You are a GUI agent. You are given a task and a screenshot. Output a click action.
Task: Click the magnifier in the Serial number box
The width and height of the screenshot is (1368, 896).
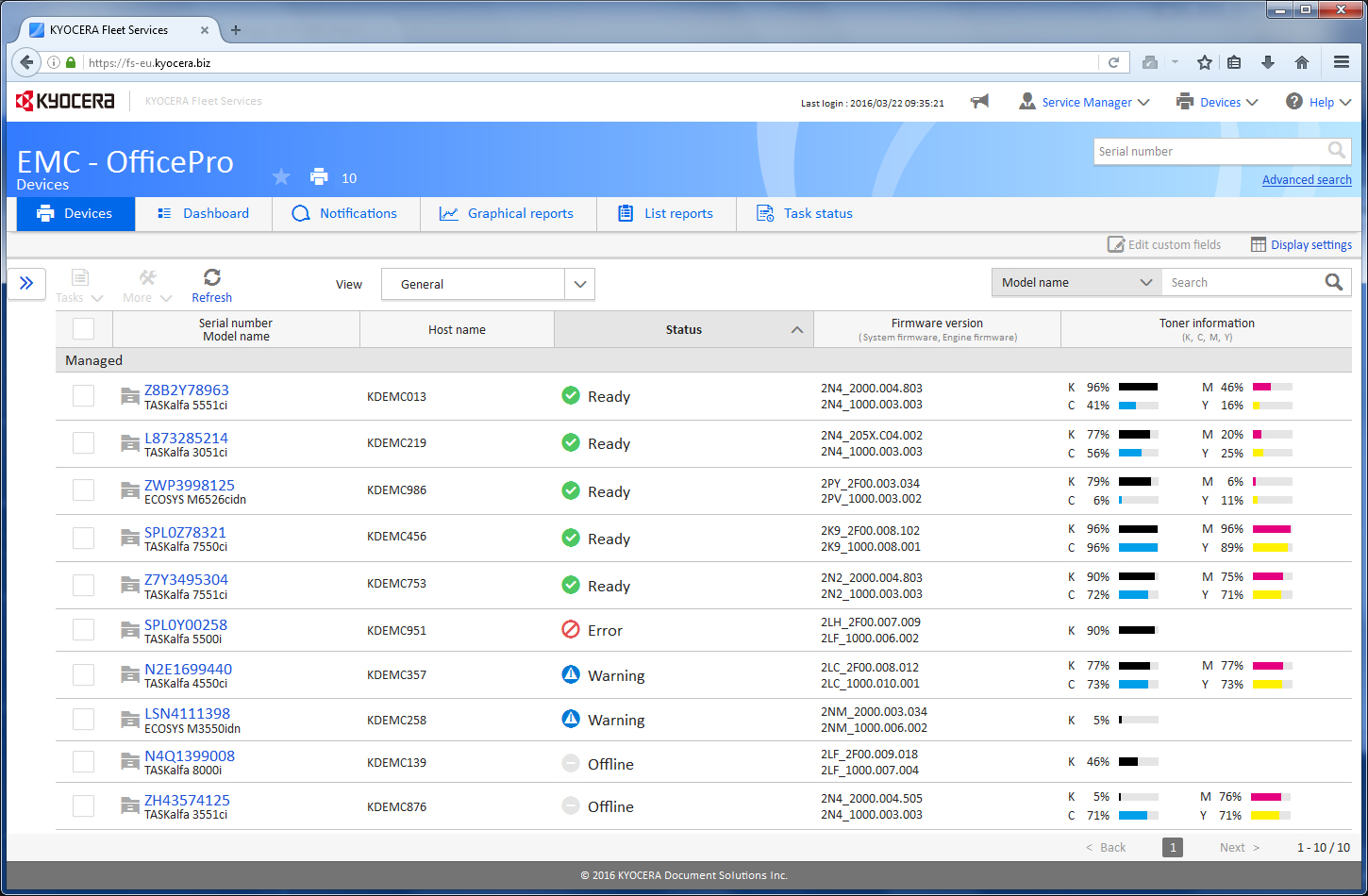pyautogui.click(x=1337, y=150)
